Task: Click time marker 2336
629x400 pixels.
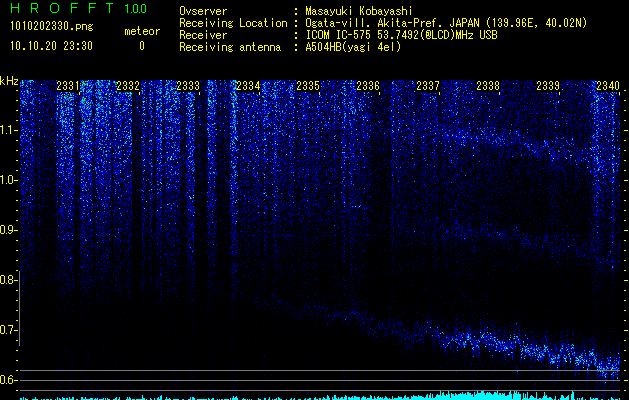Action: pyautogui.click(x=368, y=86)
